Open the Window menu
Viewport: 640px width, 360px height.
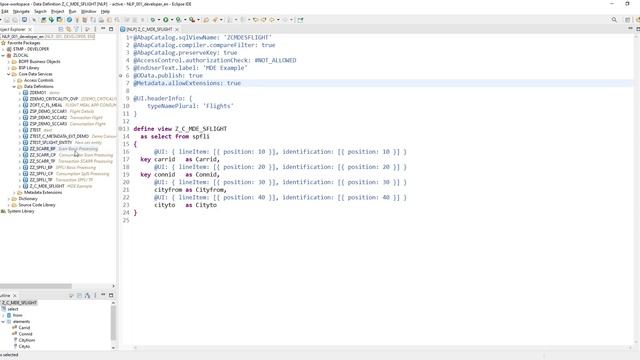click(x=88, y=11)
